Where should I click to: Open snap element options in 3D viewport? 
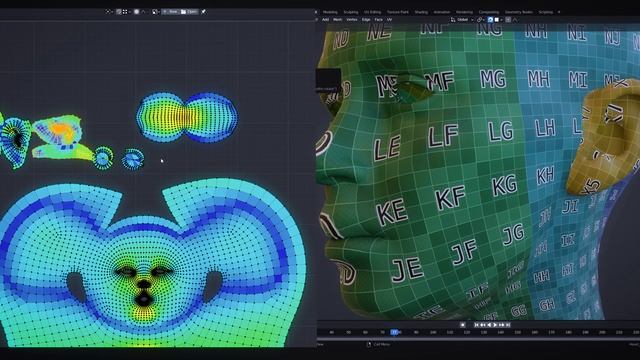498,20
